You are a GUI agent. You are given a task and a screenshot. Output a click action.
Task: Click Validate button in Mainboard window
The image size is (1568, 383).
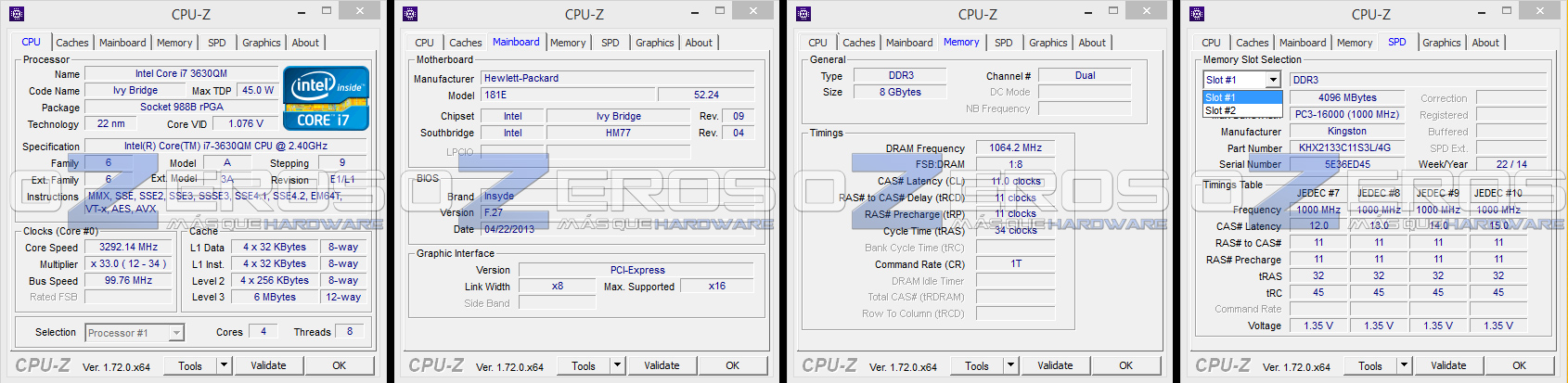click(x=662, y=365)
